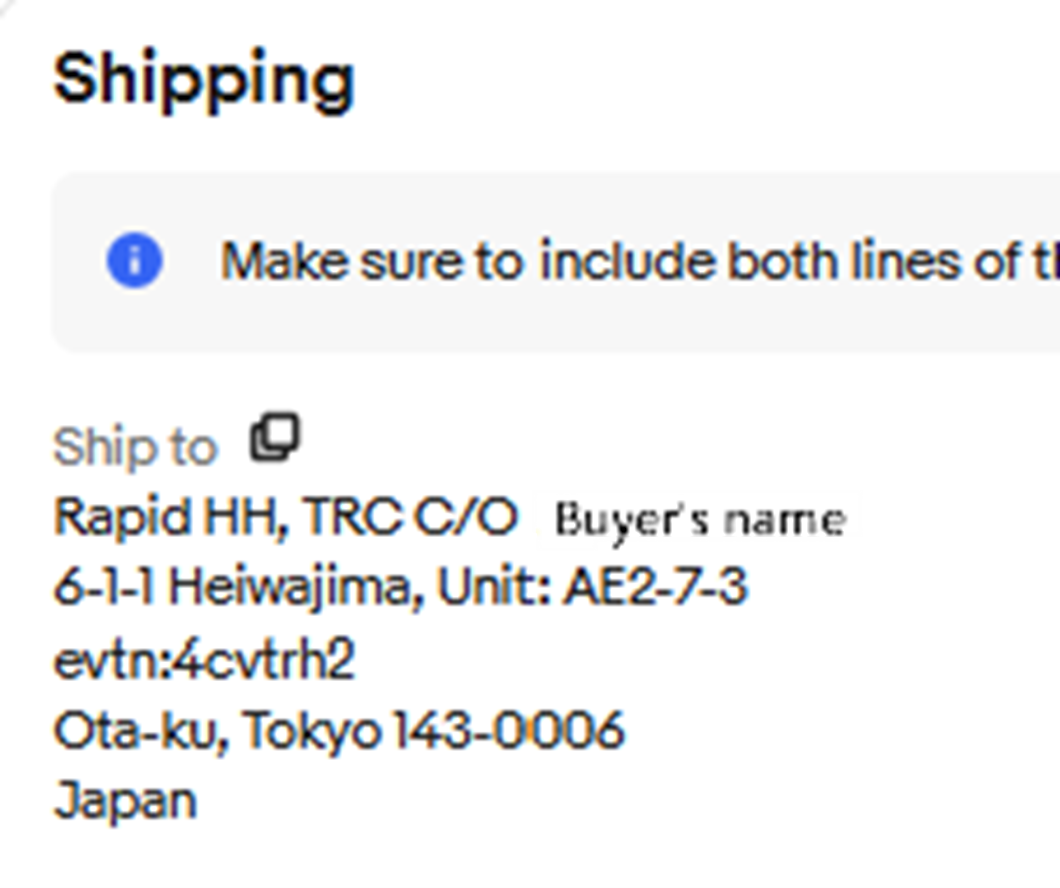
Task: Click the blue info icon in the notice
Action: (x=135, y=260)
